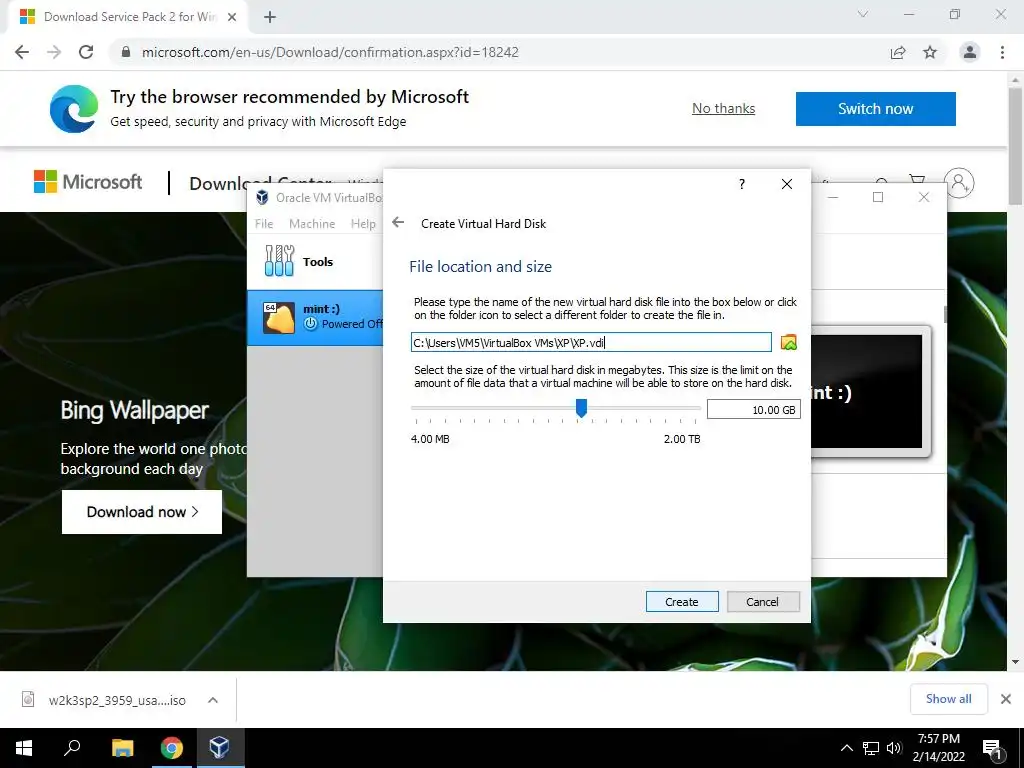The width and height of the screenshot is (1024, 768).
Task: Click the Switch now button
Action: click(876, 108)
